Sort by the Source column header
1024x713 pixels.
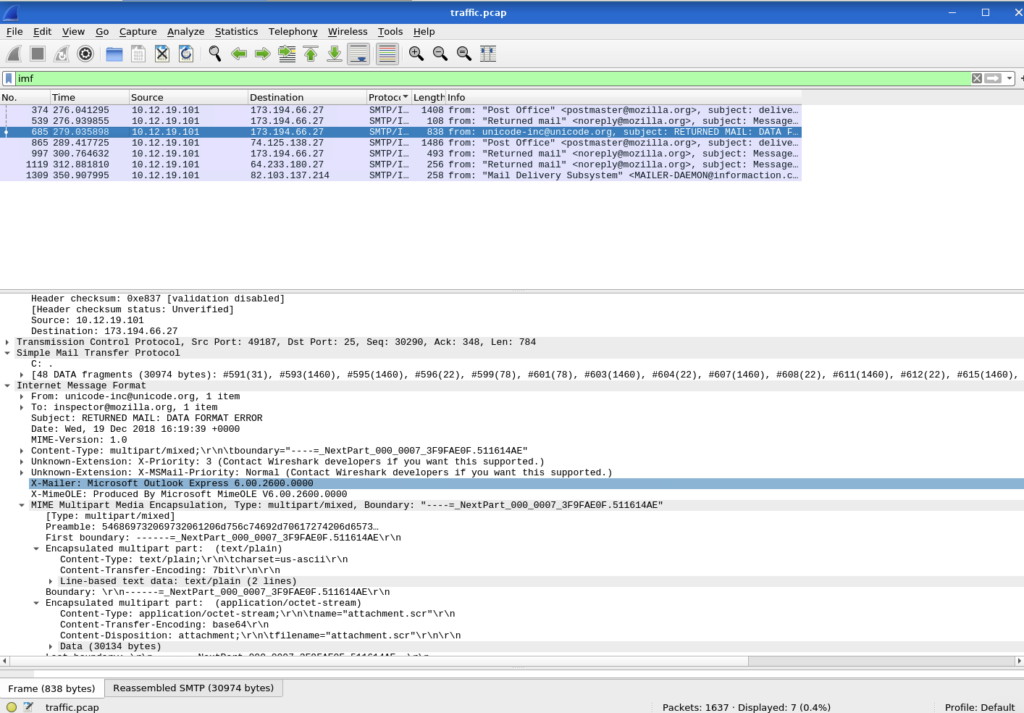[189, 97]
